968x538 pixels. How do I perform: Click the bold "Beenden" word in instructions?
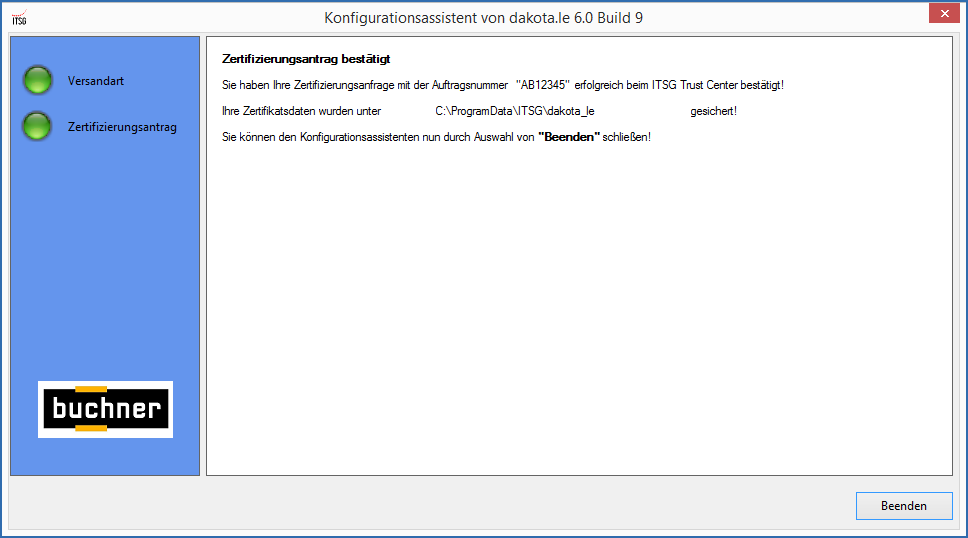point(568,136)
